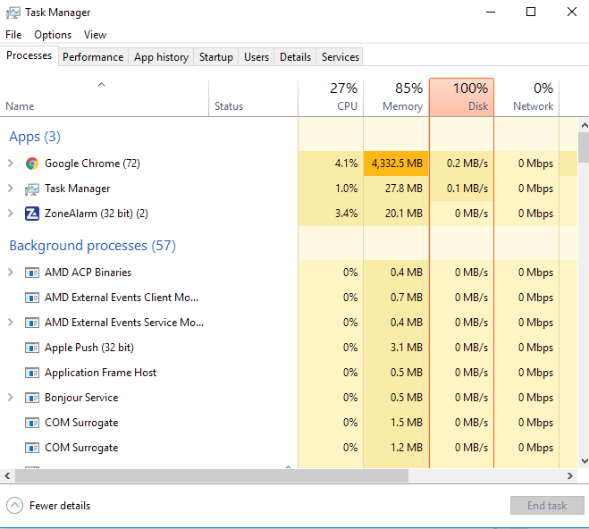Sort processes by Network column
The image size is (589, 529).
(527, 98)
